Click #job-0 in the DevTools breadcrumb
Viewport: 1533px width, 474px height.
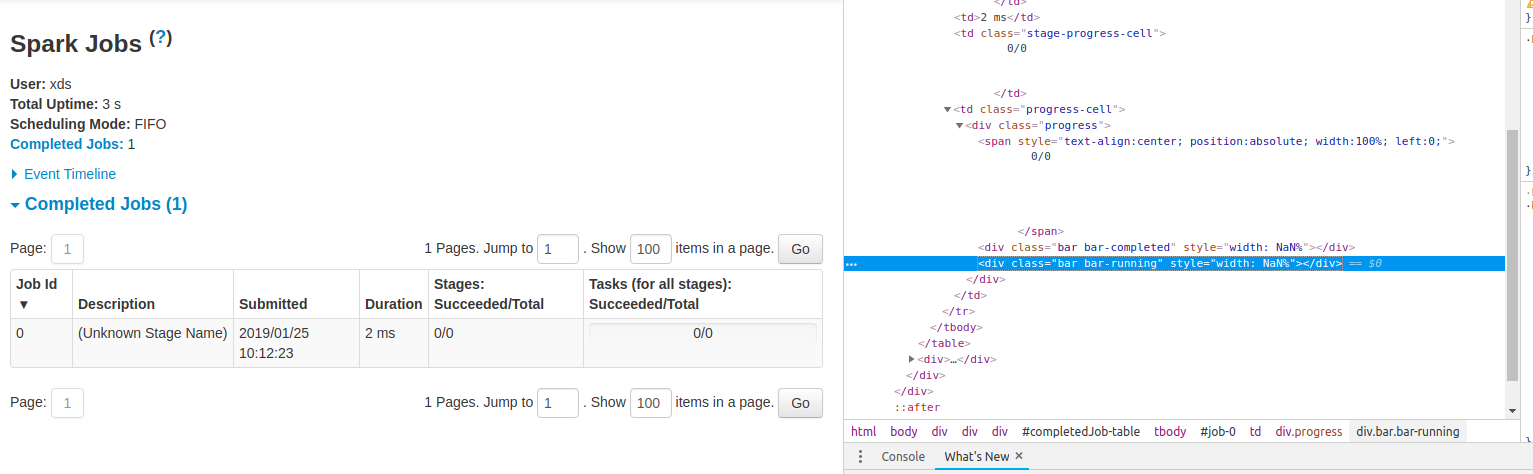1218,432
